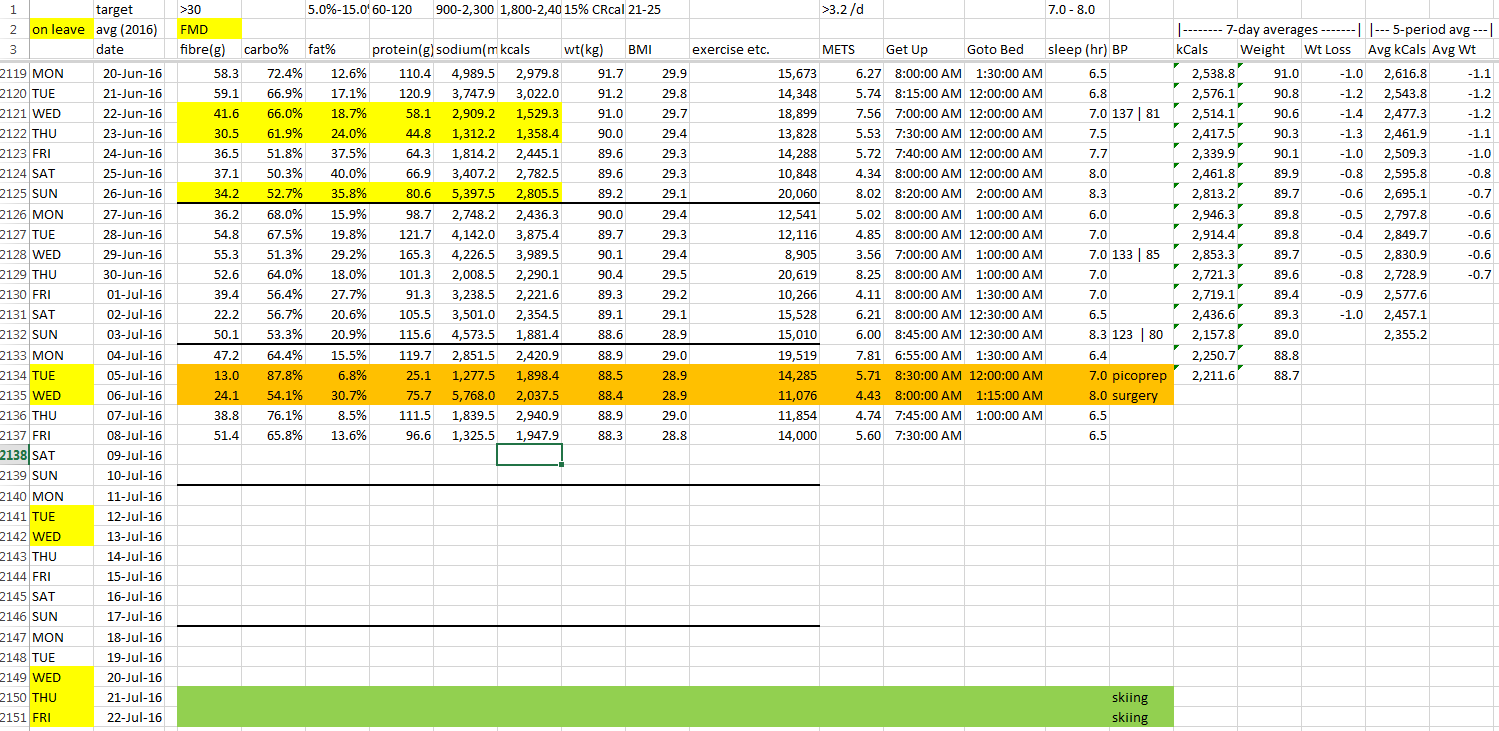
Task: Click Avg kCals value 2,355.2
Action: click(x=1397, y=335)
